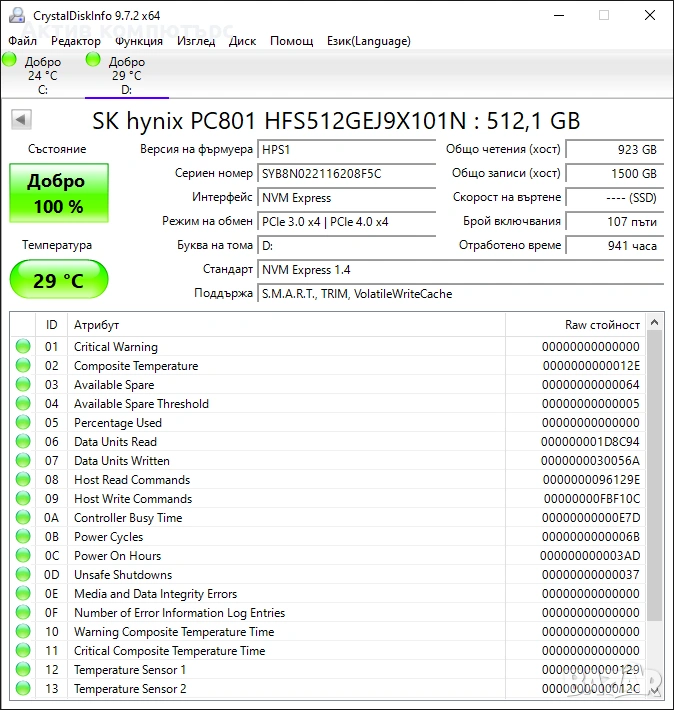The height and width of the screenshot is (710, 674).
Task: Open the Функция menu
Action: pos(139,41)
